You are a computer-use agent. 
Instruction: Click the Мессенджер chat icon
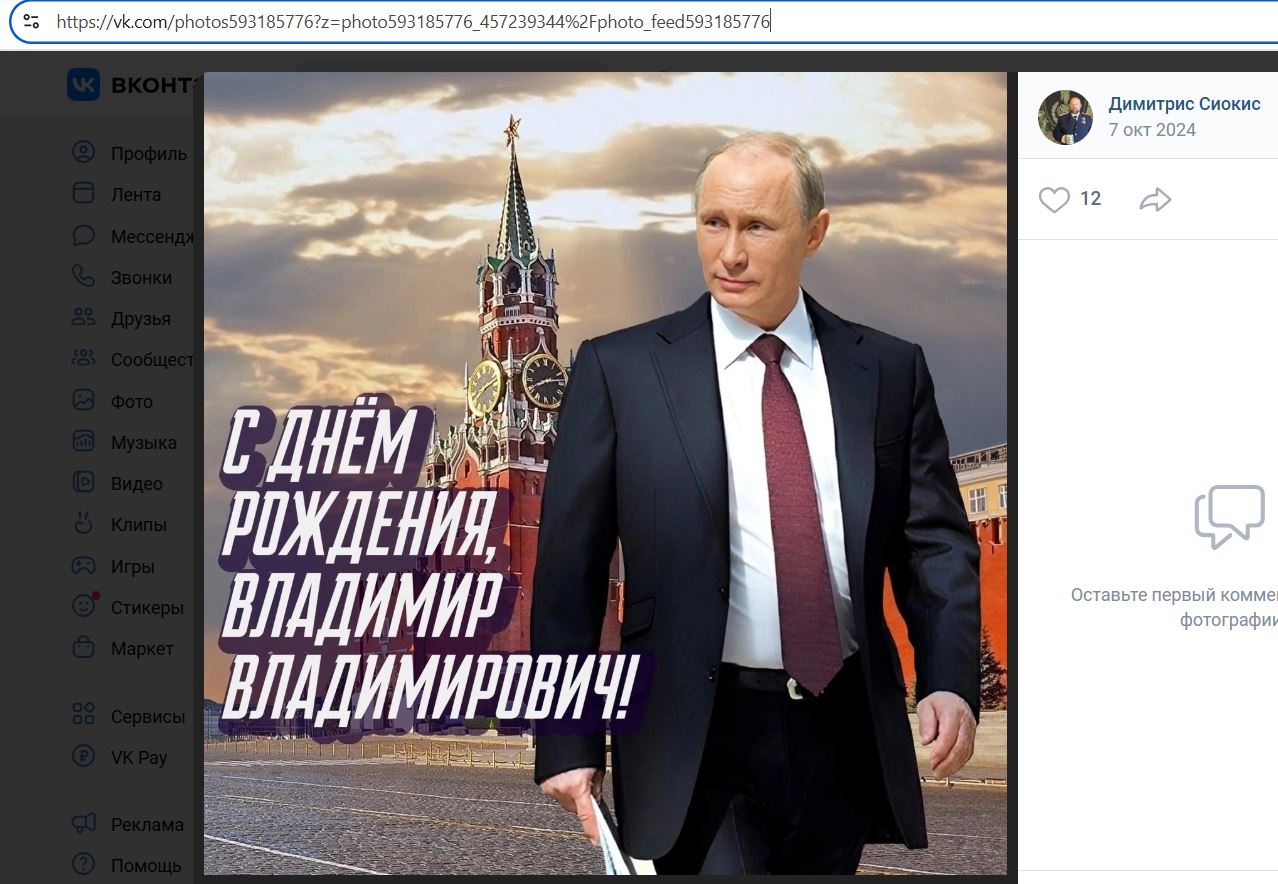83,236
